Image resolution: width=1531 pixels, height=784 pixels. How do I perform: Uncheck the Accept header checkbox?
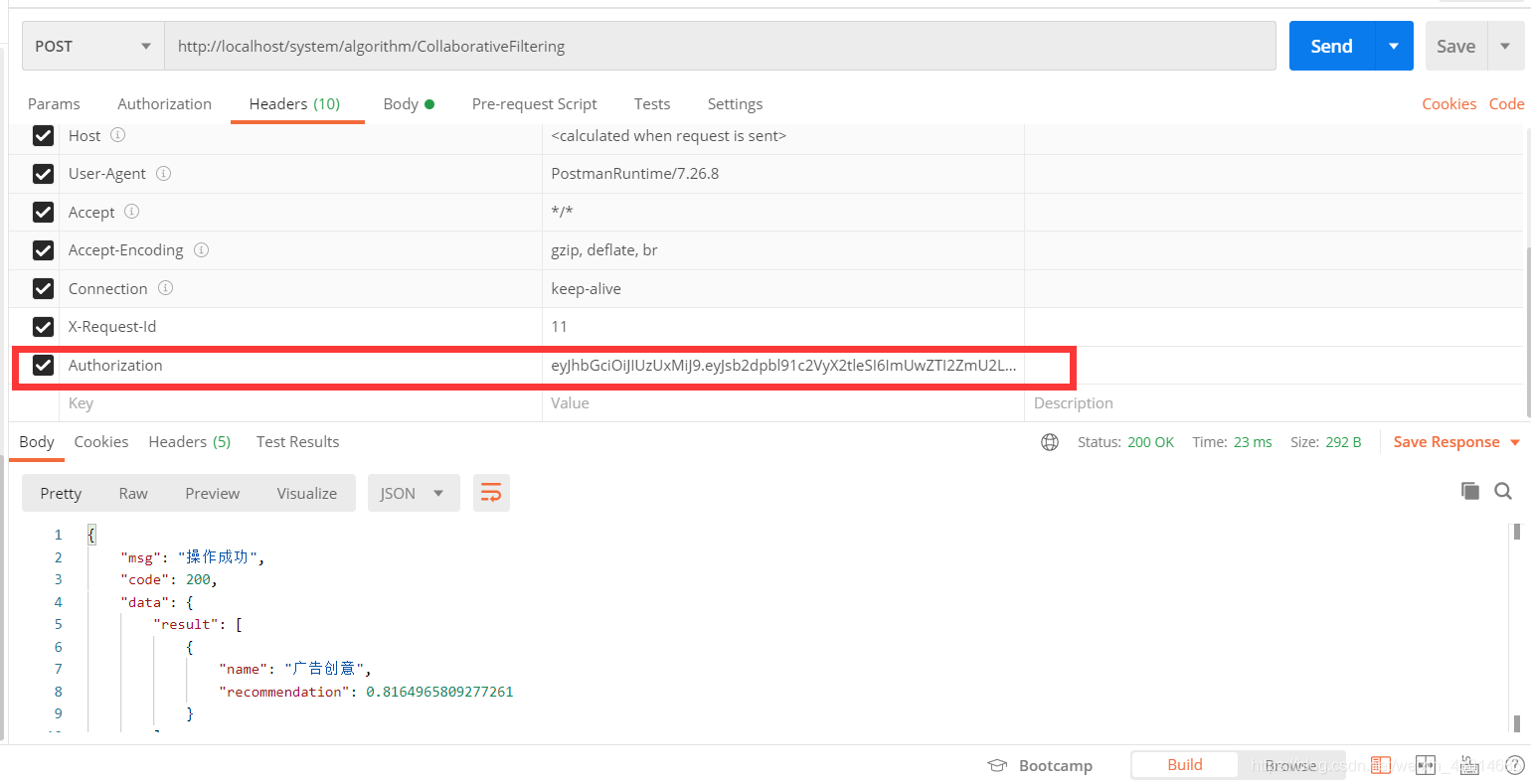point(43,212)
